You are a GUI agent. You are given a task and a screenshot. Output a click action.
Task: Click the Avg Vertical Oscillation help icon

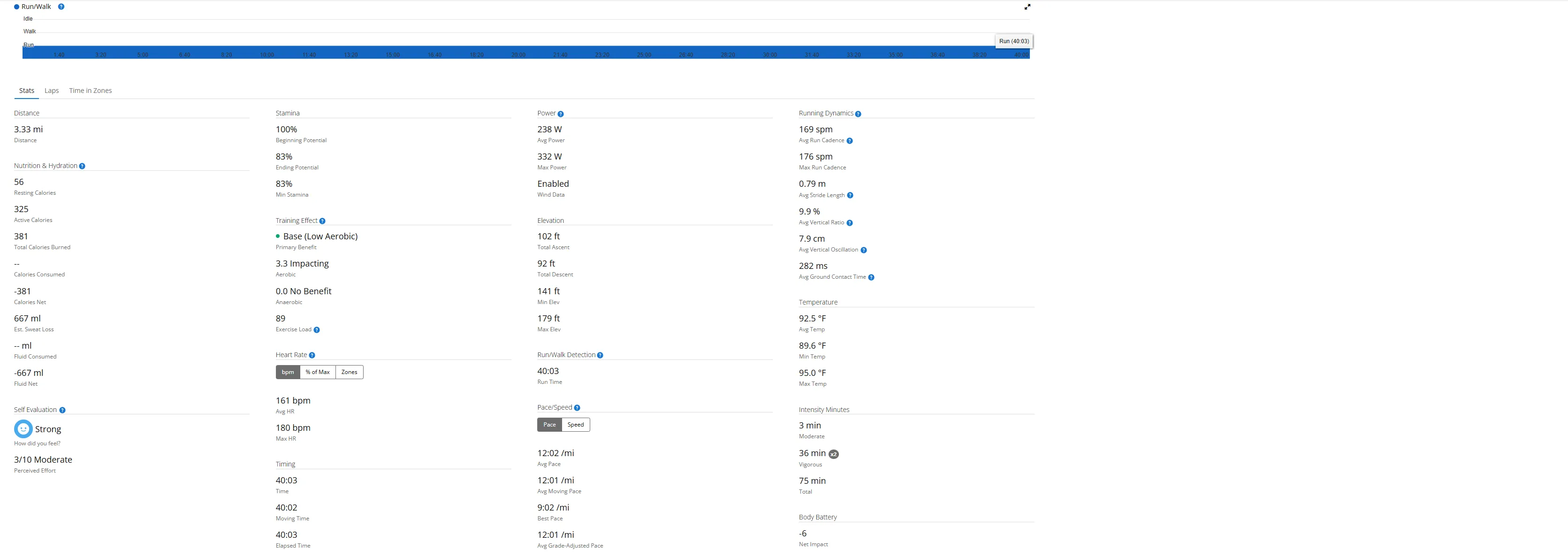click(863, 250)
